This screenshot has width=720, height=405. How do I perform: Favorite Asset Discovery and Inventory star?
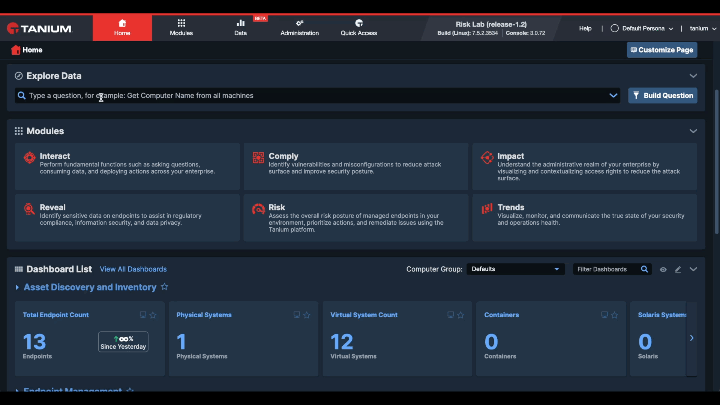[164, 287]
